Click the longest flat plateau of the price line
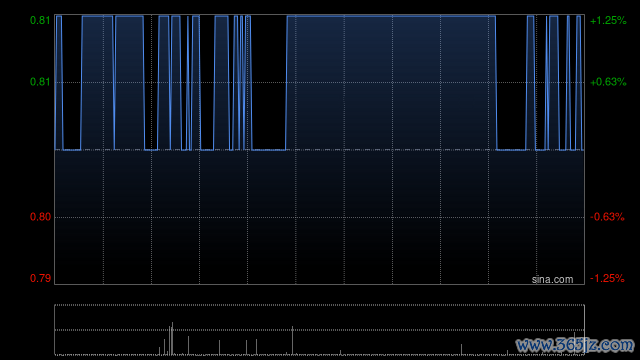This screenshot has height=360, width=640. pyautogui.click(x=391, y=16)
